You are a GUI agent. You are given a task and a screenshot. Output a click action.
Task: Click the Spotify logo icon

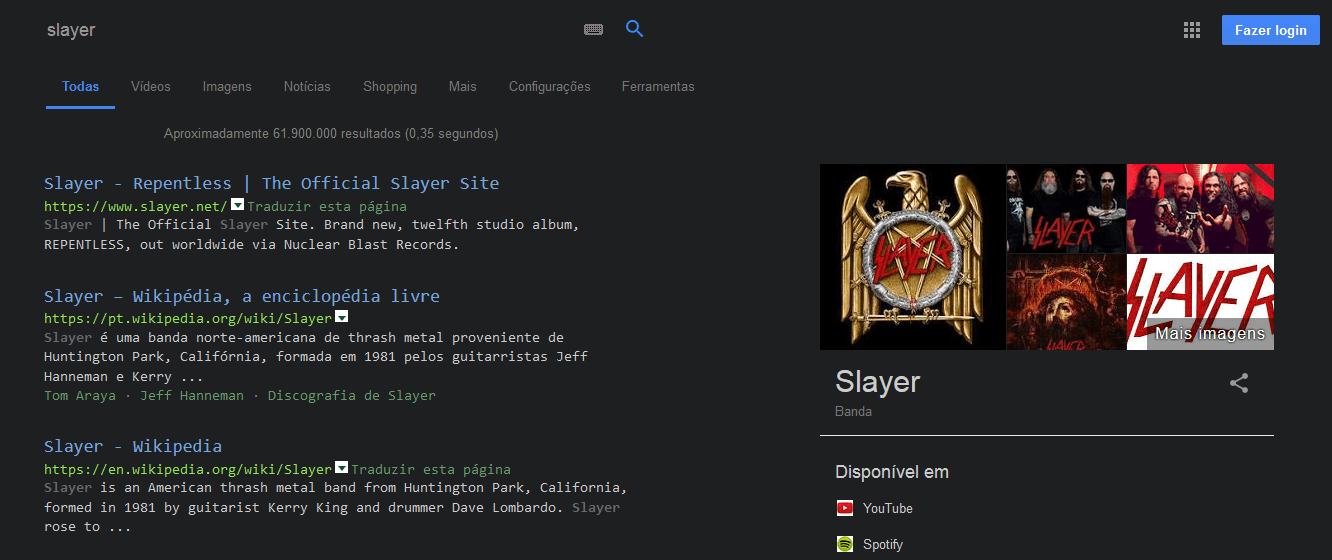pos(845,544)
